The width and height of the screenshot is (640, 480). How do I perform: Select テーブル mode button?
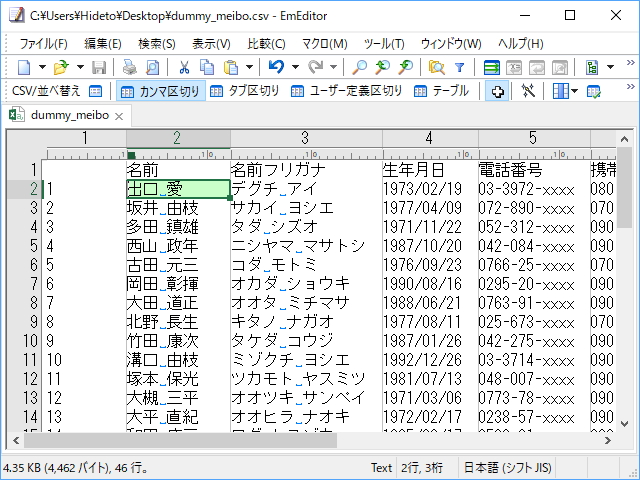pos(441,91)
